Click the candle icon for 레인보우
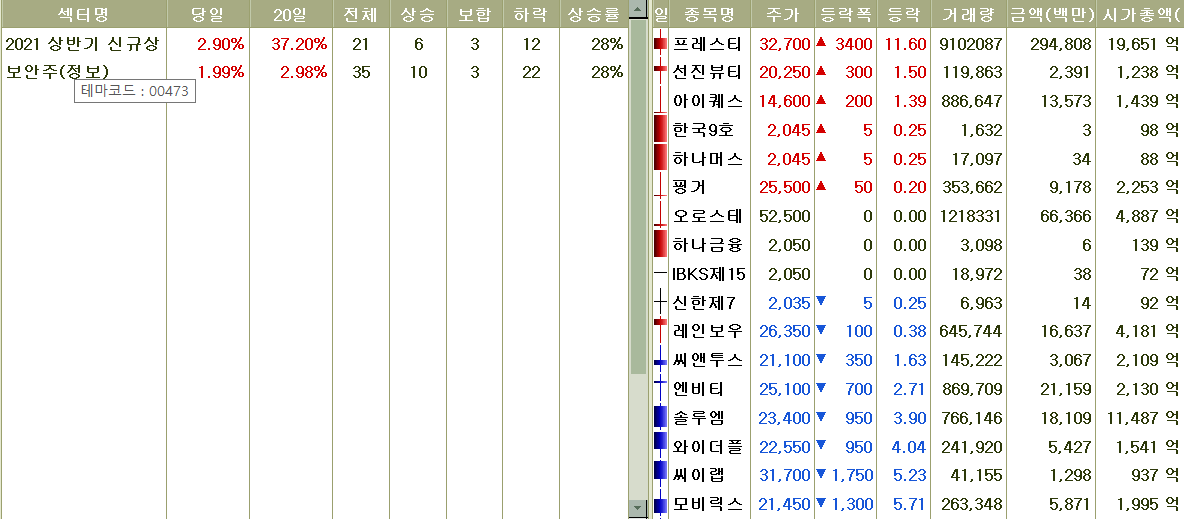The image size is (1184, 519). [x=661, y=331]
